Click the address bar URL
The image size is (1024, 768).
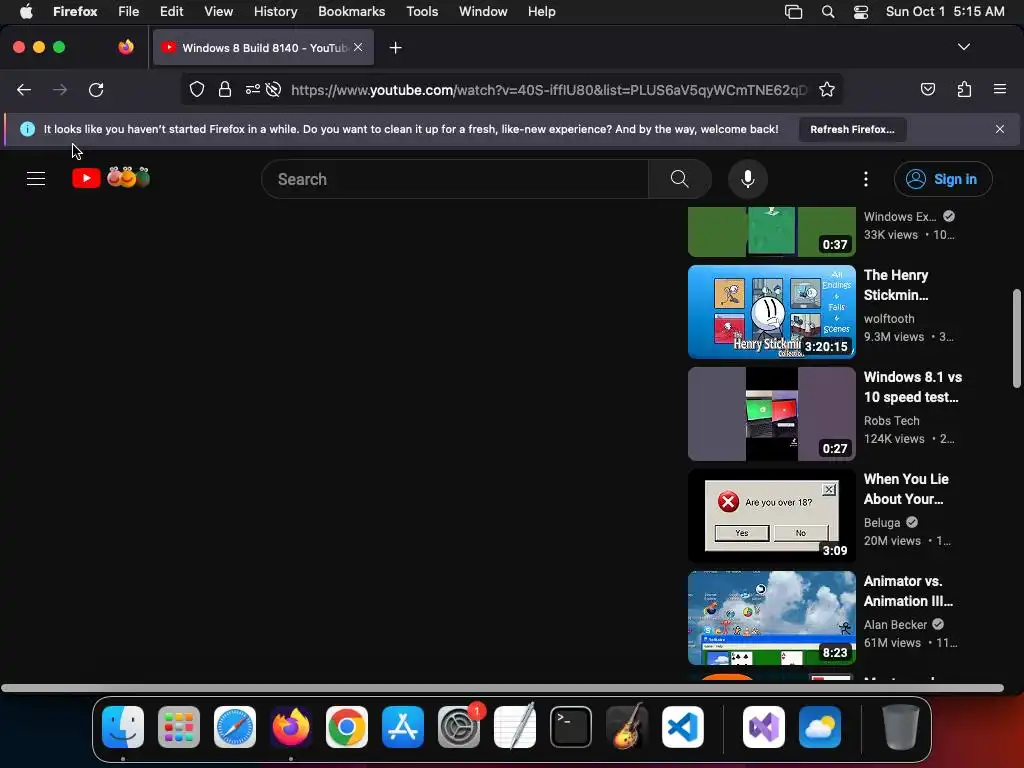point(549,89)
